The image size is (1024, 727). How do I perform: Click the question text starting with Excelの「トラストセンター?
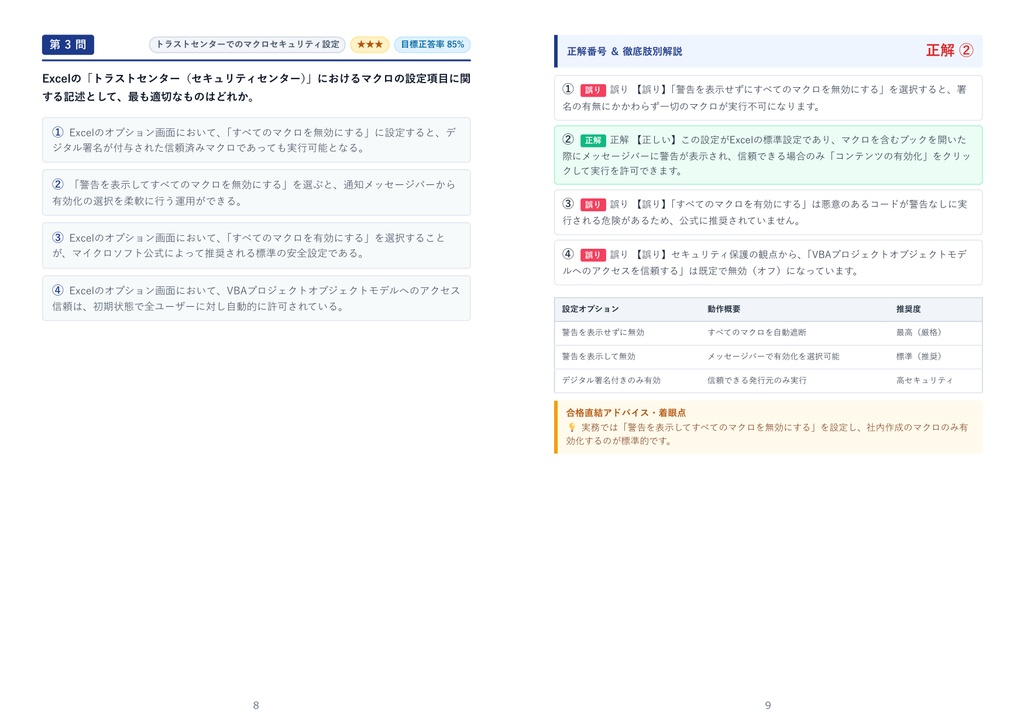click(256, 88)
